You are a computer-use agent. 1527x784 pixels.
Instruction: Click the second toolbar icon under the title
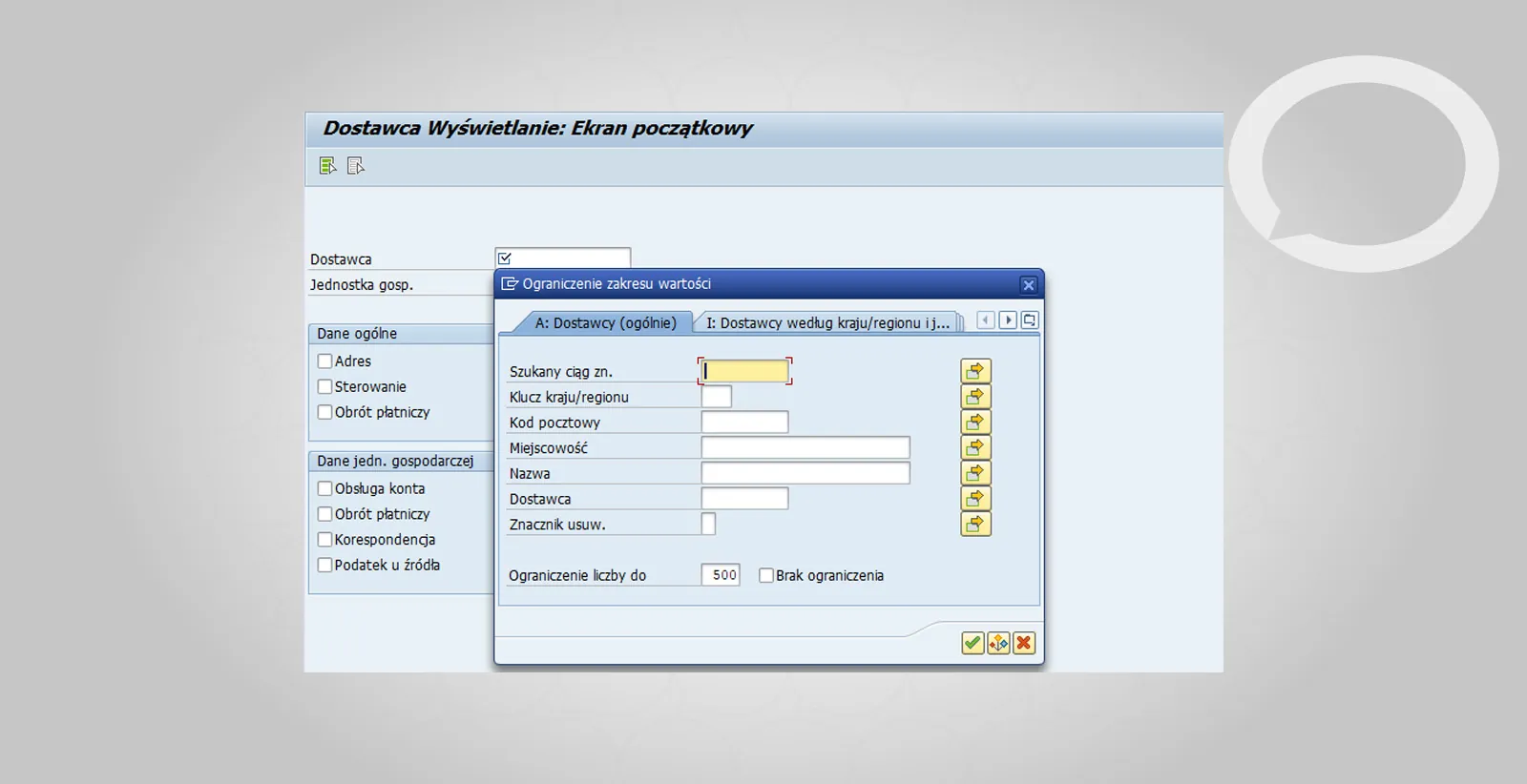(x=356, y=166)
